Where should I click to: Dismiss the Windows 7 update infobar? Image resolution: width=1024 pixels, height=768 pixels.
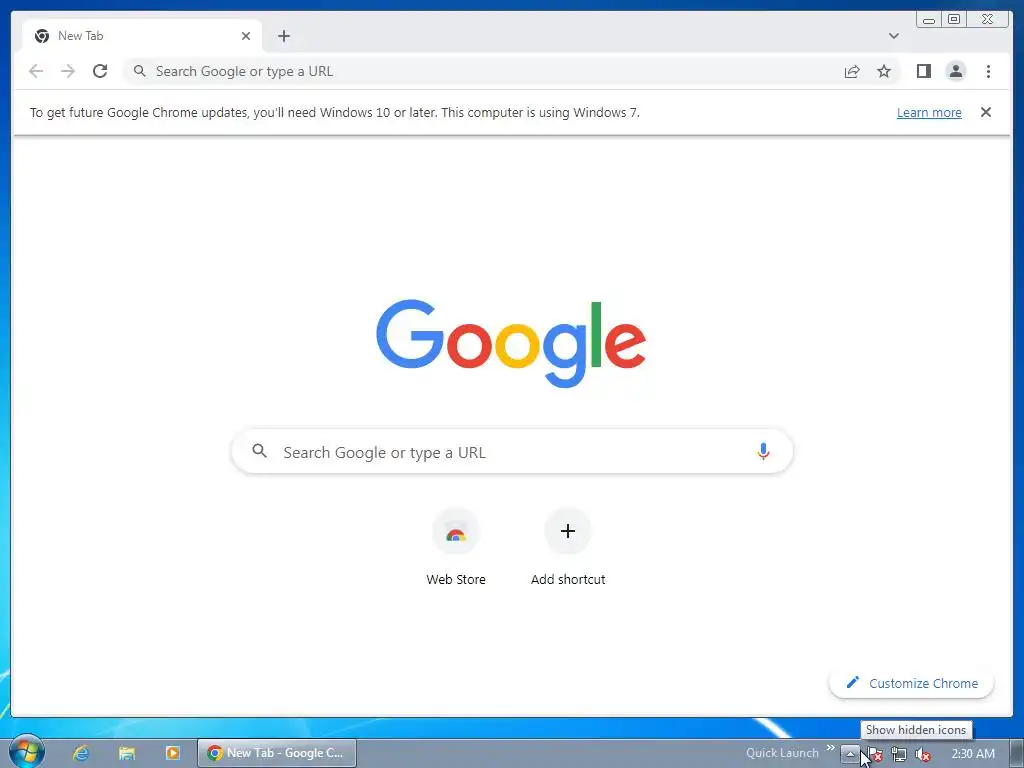pos(985,112)
